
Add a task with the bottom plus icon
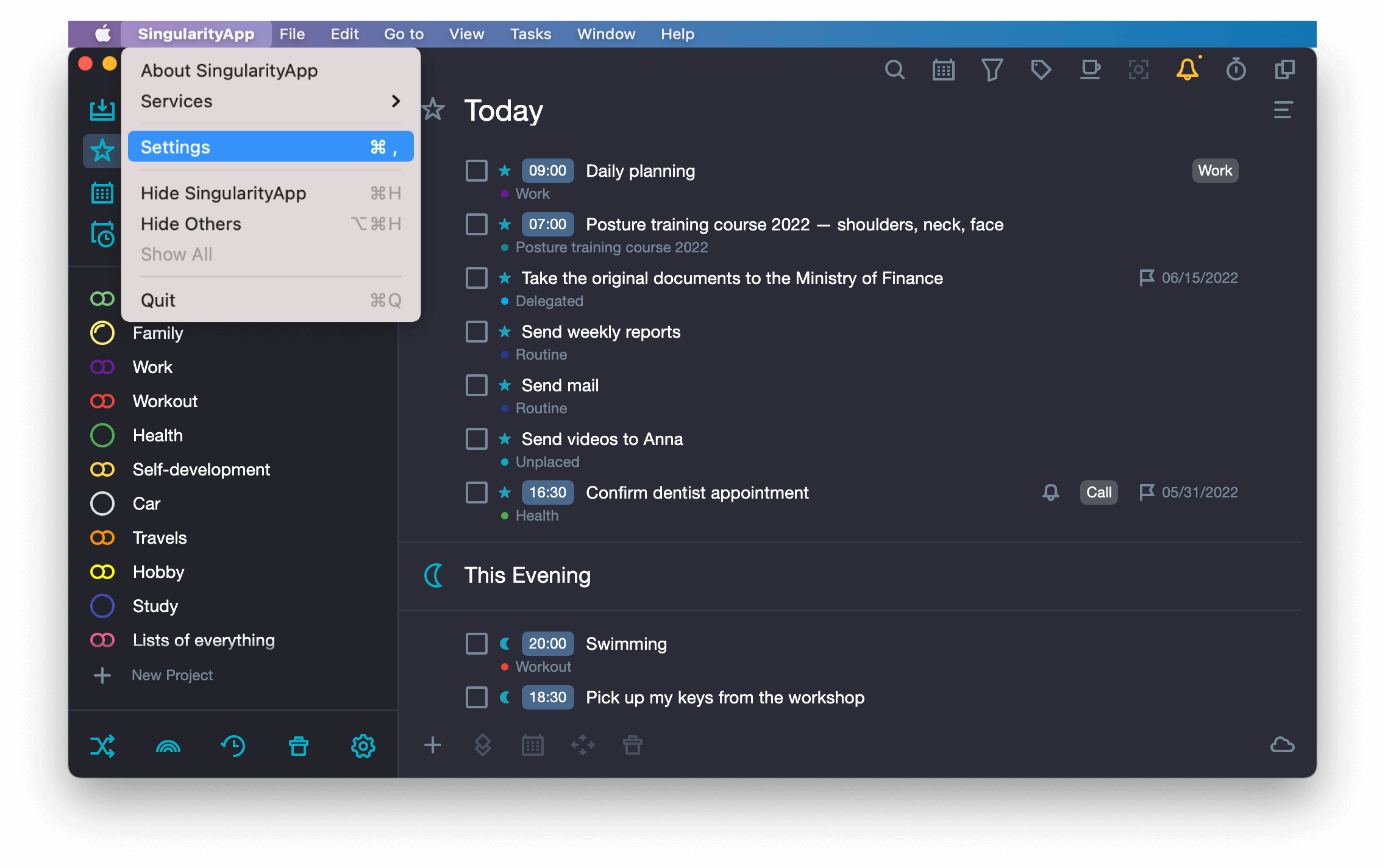coord(432,745)
